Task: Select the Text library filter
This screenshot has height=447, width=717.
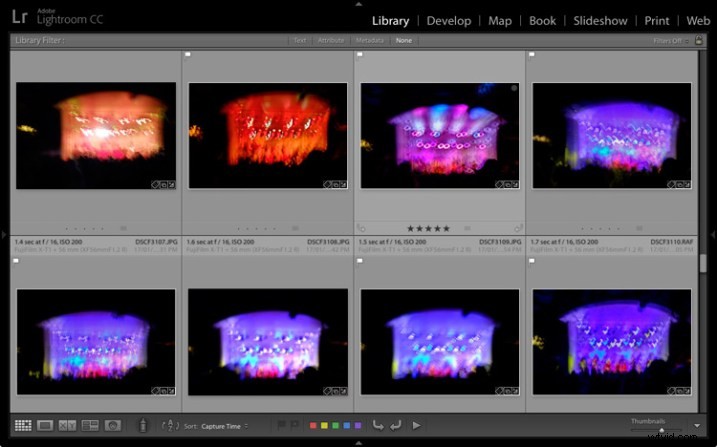Action: 300,40
